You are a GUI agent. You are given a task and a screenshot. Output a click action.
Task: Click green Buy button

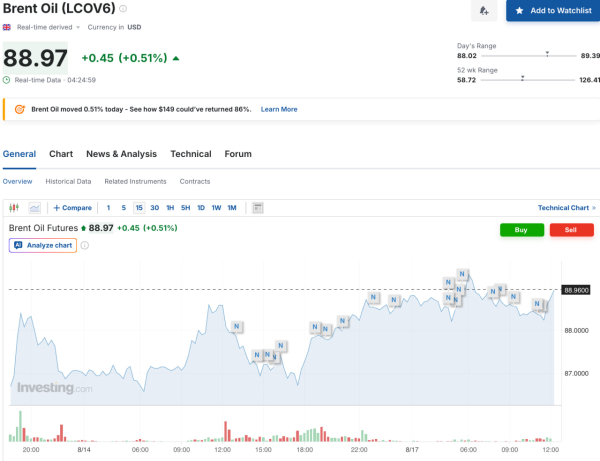click(522, 230)
